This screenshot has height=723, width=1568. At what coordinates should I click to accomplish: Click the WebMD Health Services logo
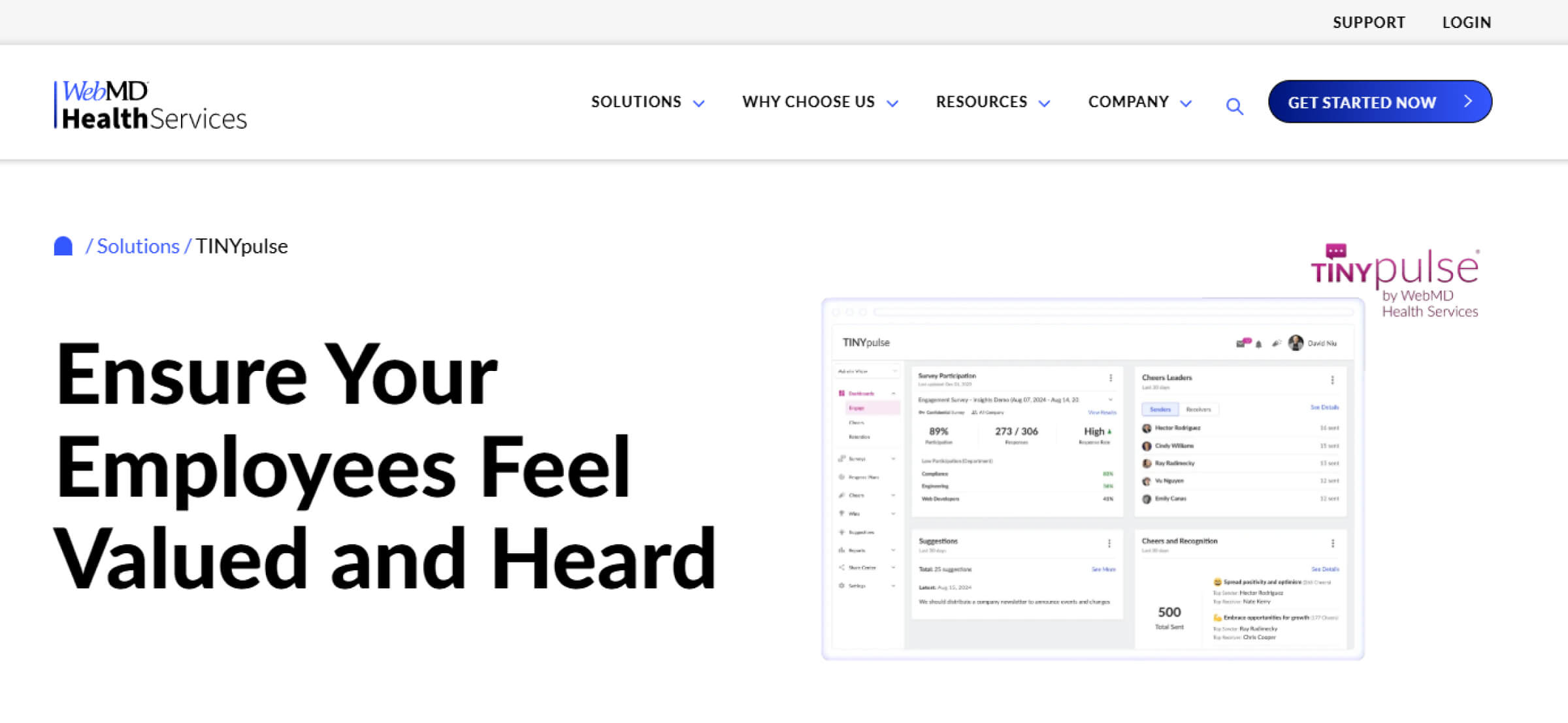pyautogui.click(x=151, y=104)
